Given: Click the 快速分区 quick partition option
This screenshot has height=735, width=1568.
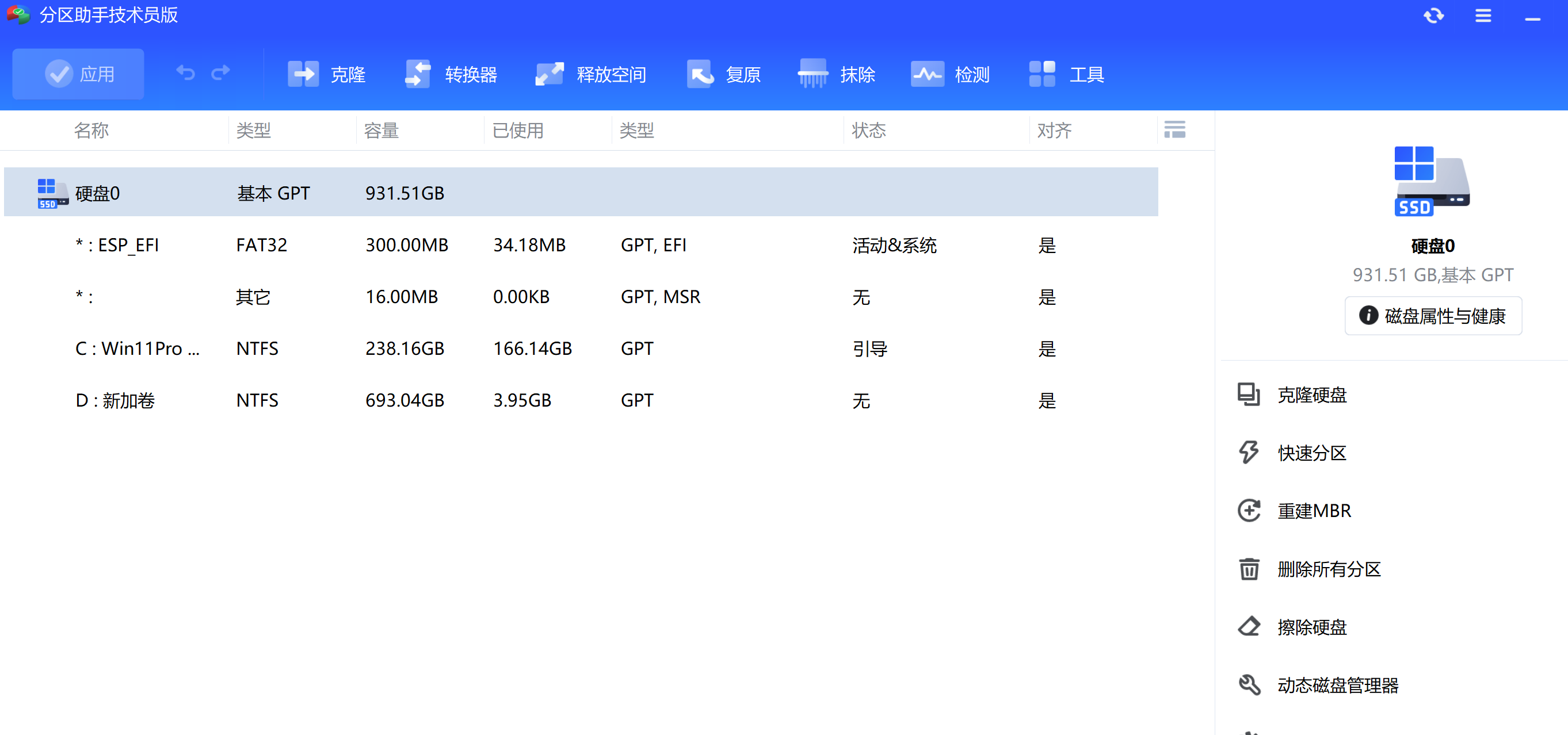Looking at the screenshot, I should (1312, 453).
